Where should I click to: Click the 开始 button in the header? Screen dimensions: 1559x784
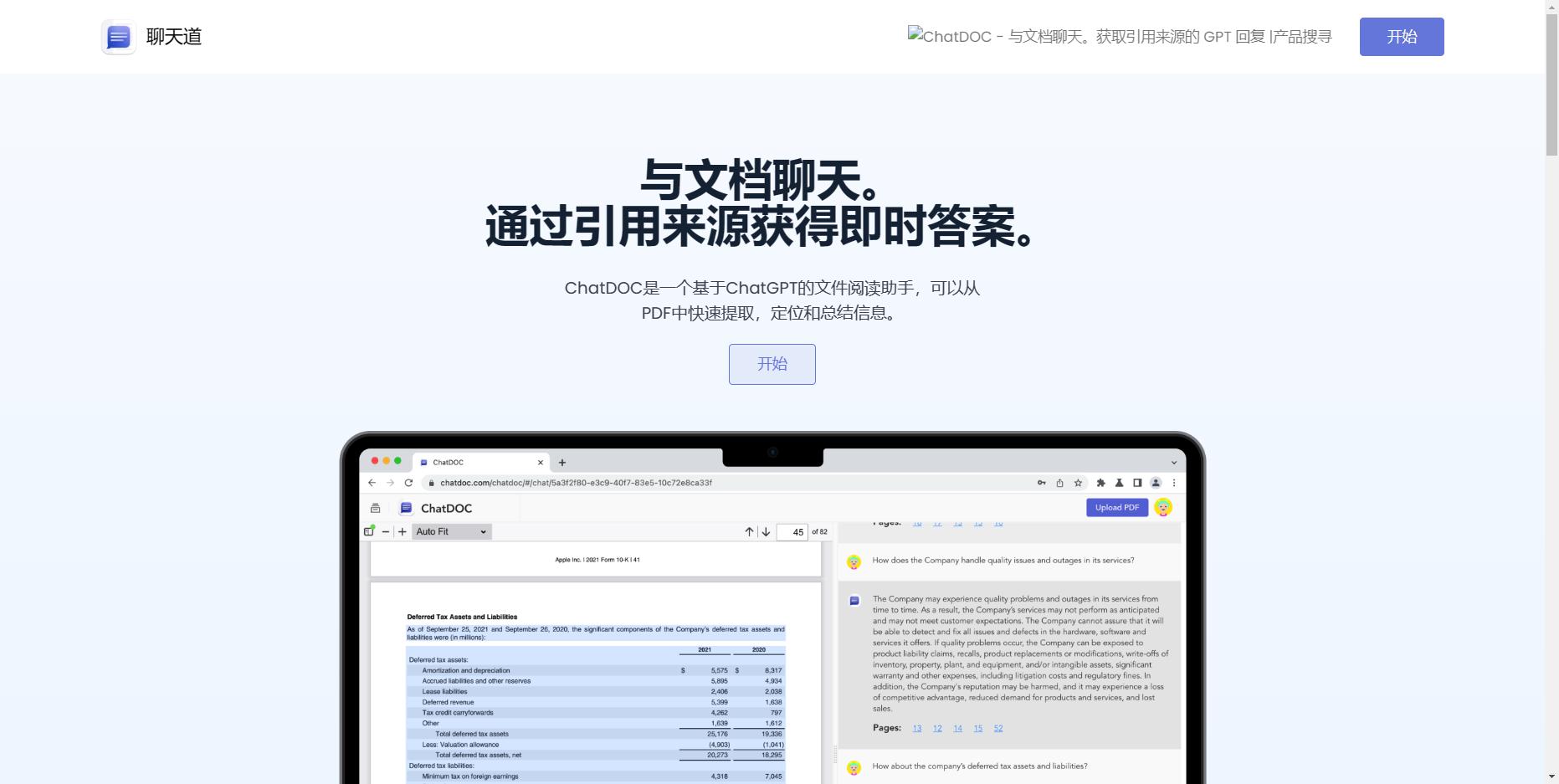pos(1401,36)
